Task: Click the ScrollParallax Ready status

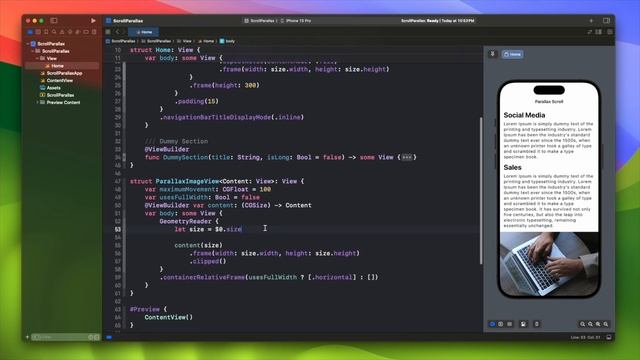Action: tap(438, 20)
